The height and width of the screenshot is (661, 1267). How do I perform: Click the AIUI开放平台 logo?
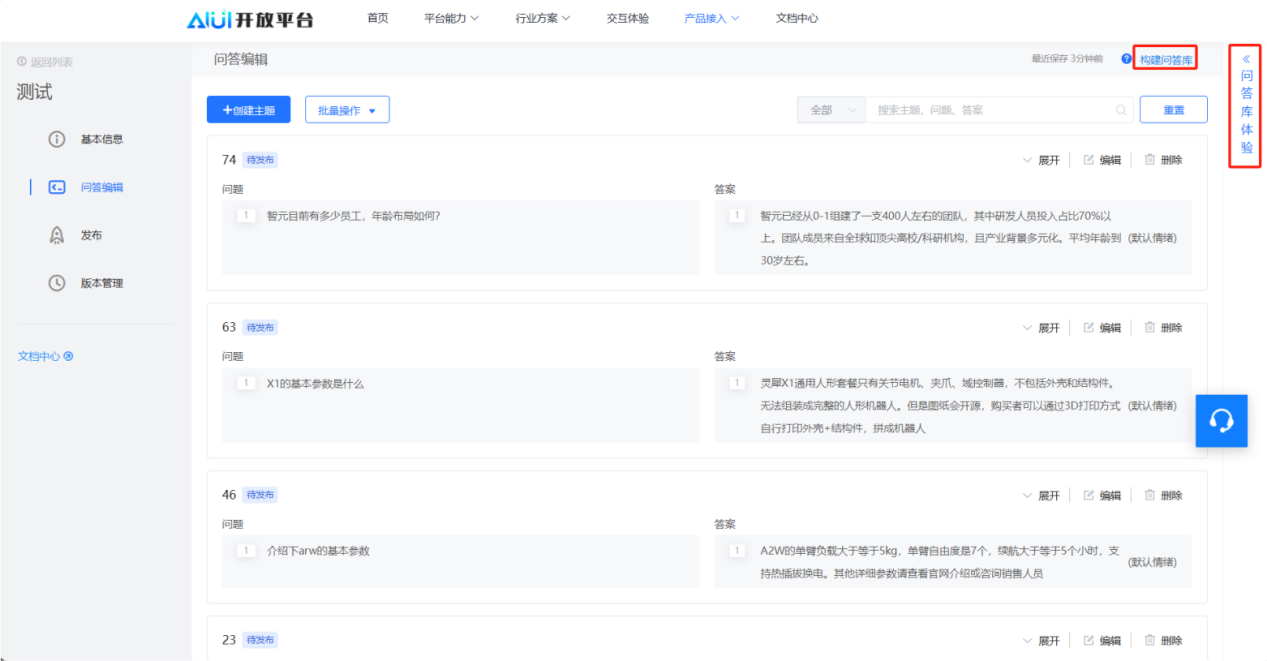coord(249,19)
